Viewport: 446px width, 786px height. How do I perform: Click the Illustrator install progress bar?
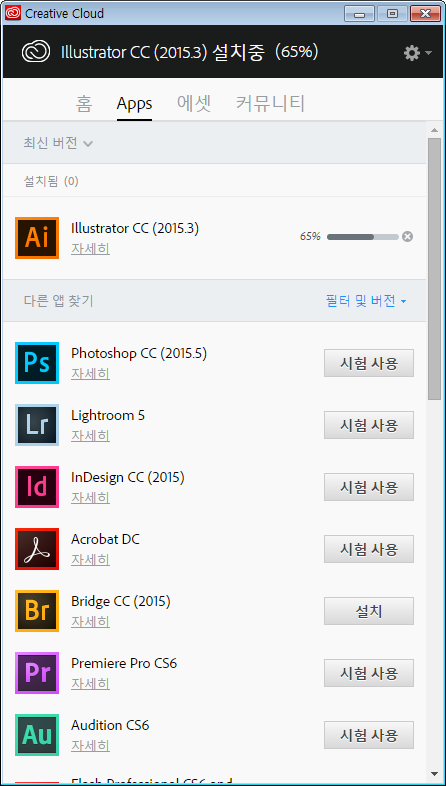click(x=363, y=237)
